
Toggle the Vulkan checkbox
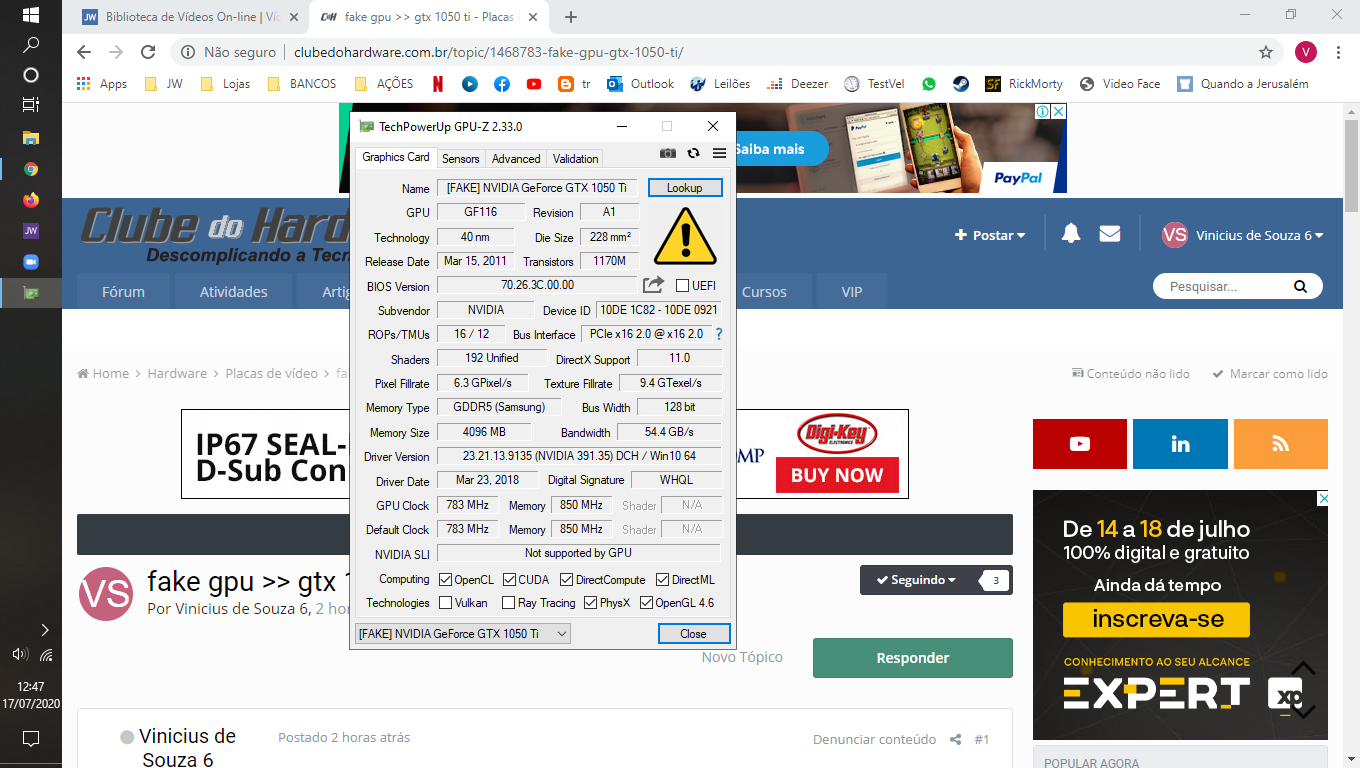coord(446,603)
